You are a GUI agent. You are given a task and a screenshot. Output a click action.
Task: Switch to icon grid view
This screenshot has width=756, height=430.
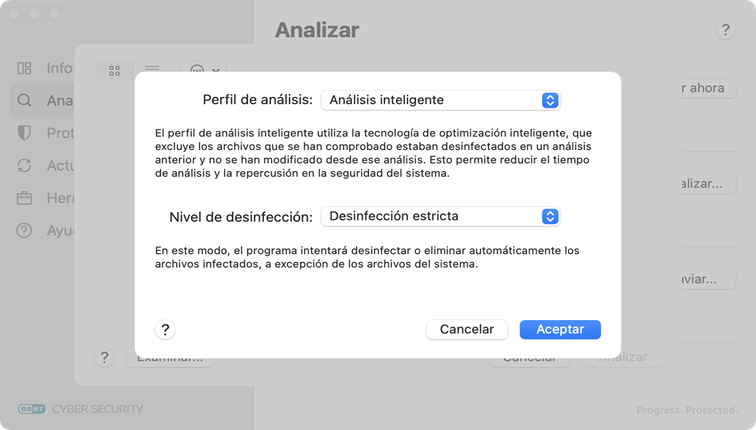click(x=114, y=70)
